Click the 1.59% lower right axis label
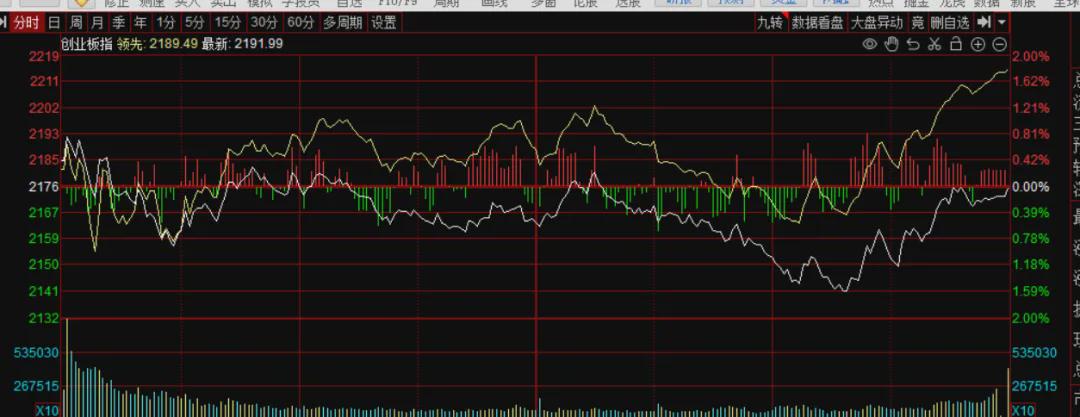The image size is (1080, 417). click(1031, 292)
